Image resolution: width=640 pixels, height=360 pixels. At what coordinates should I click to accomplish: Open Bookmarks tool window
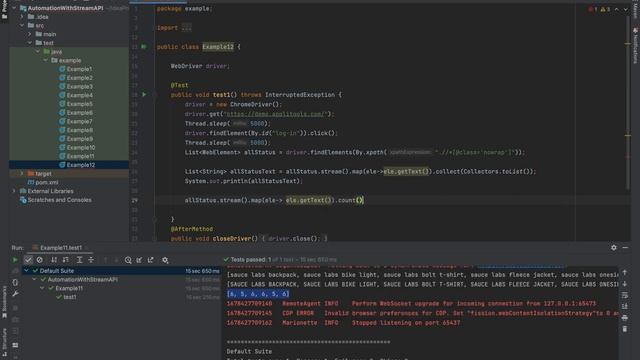coord(4,302)
